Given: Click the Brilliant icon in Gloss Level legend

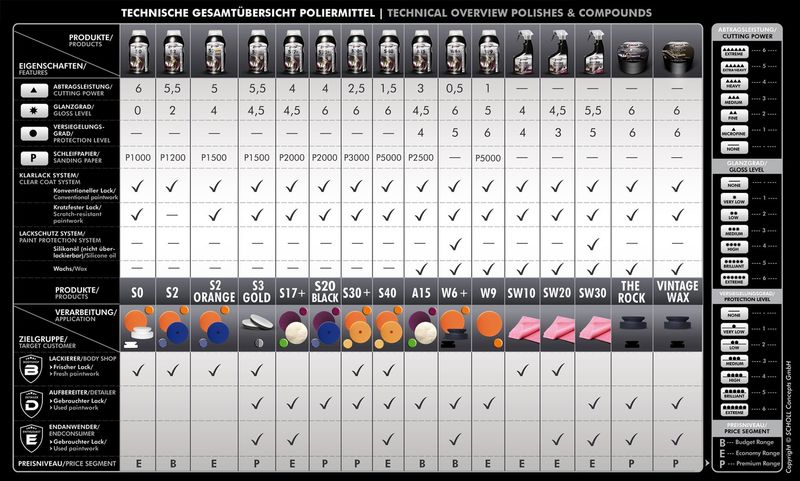Looking at the screenshot, I should pos(735,263).
